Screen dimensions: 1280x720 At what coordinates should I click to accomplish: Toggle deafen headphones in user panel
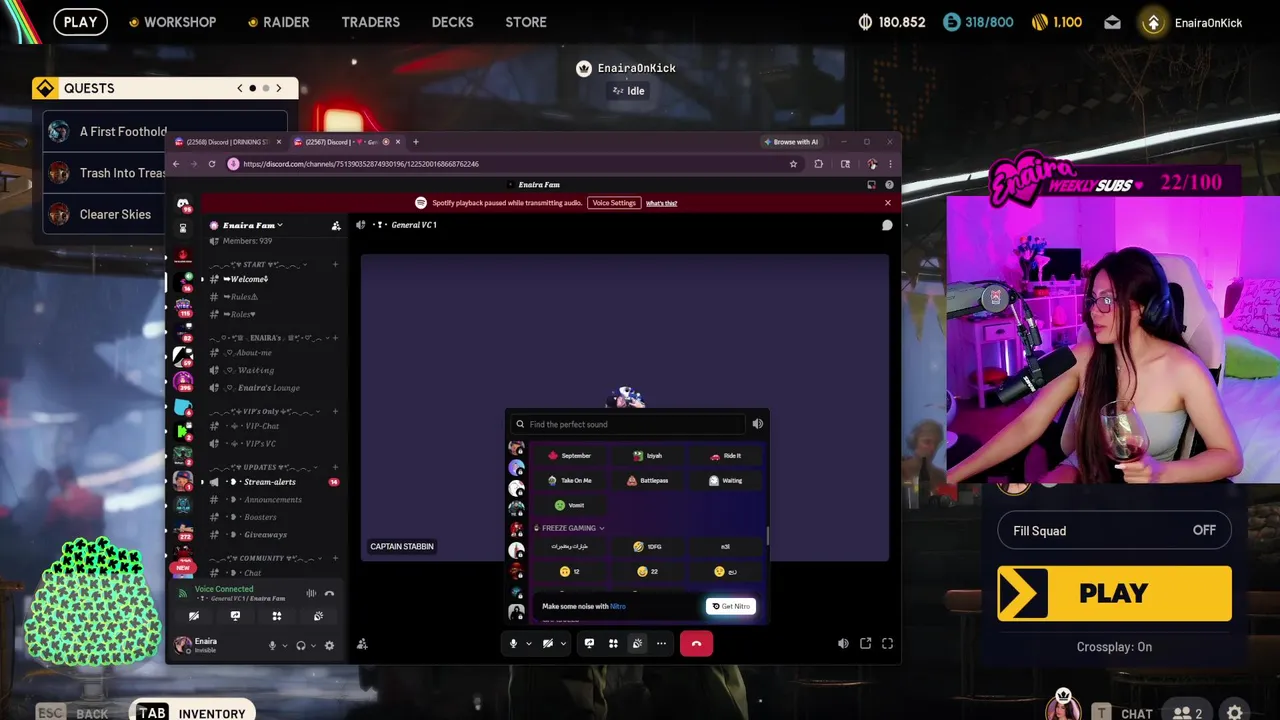pos(301,646)
